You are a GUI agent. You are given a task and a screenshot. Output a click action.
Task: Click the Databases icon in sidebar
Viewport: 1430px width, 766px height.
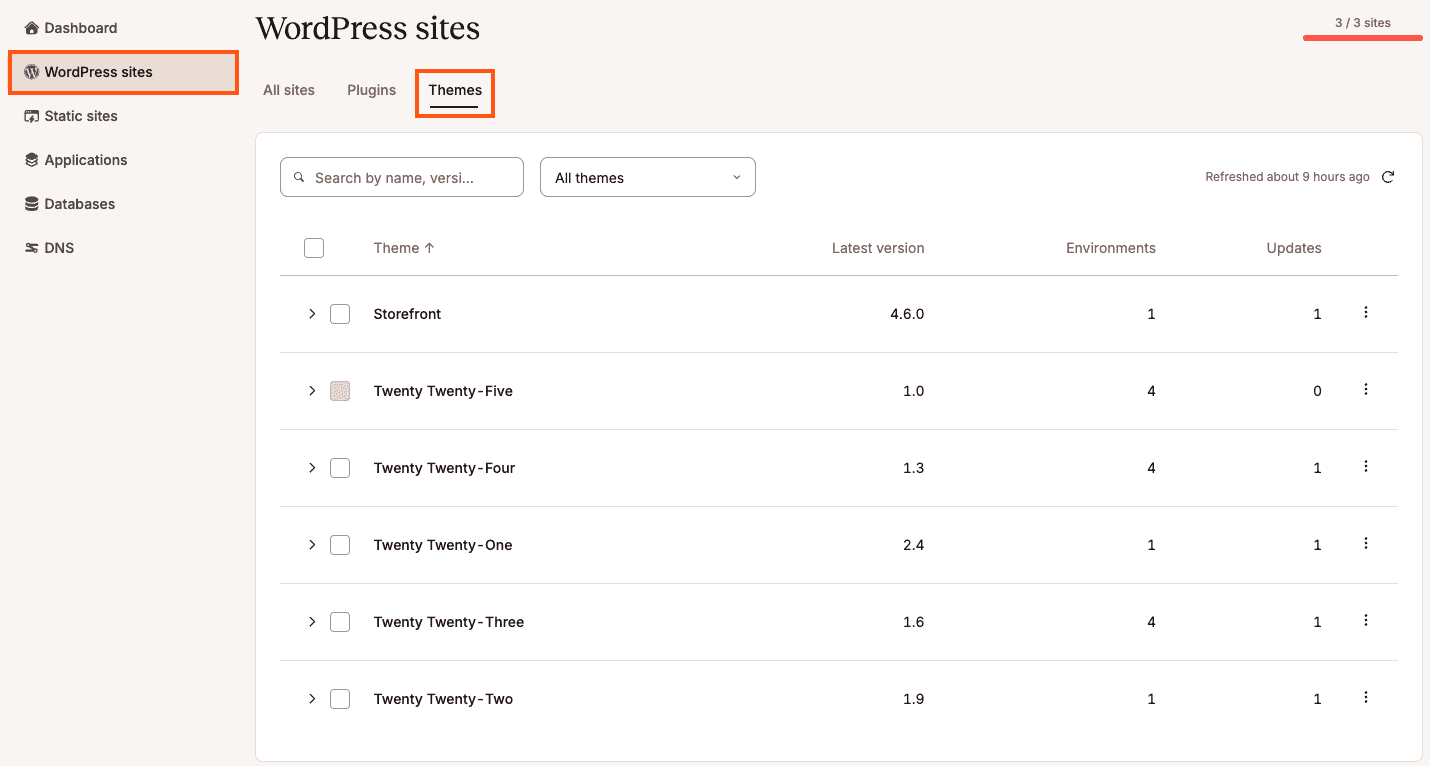[x=31, y=204]
